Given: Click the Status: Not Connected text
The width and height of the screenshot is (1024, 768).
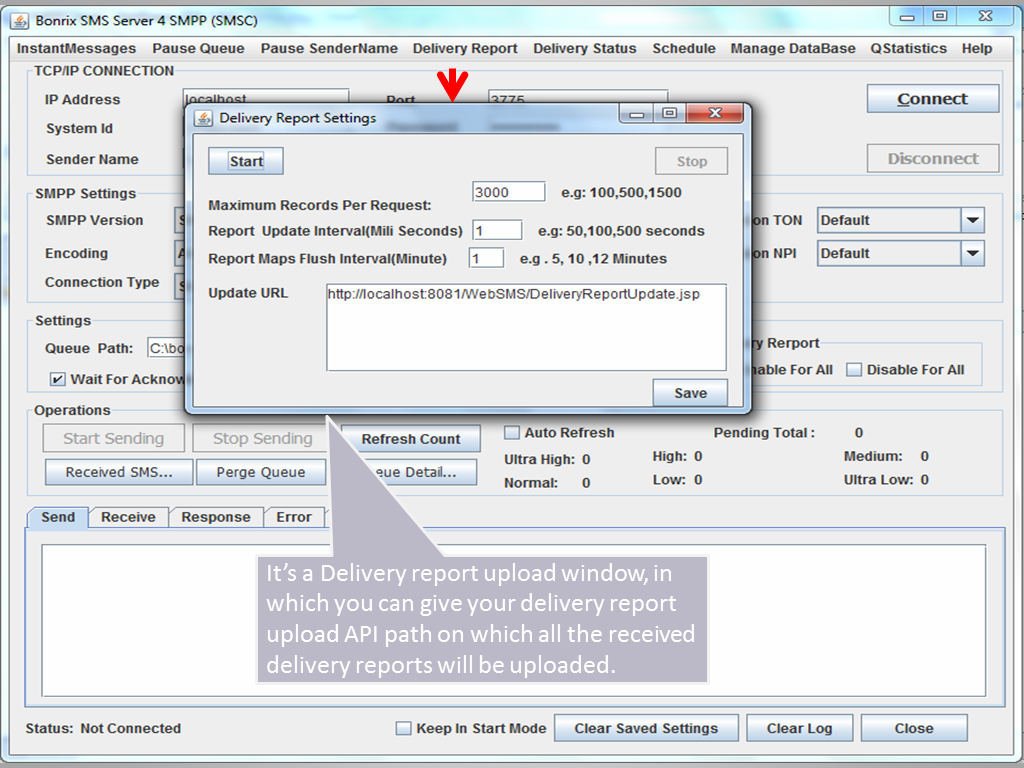Looking at the screenshot, I should pos(103,728).
